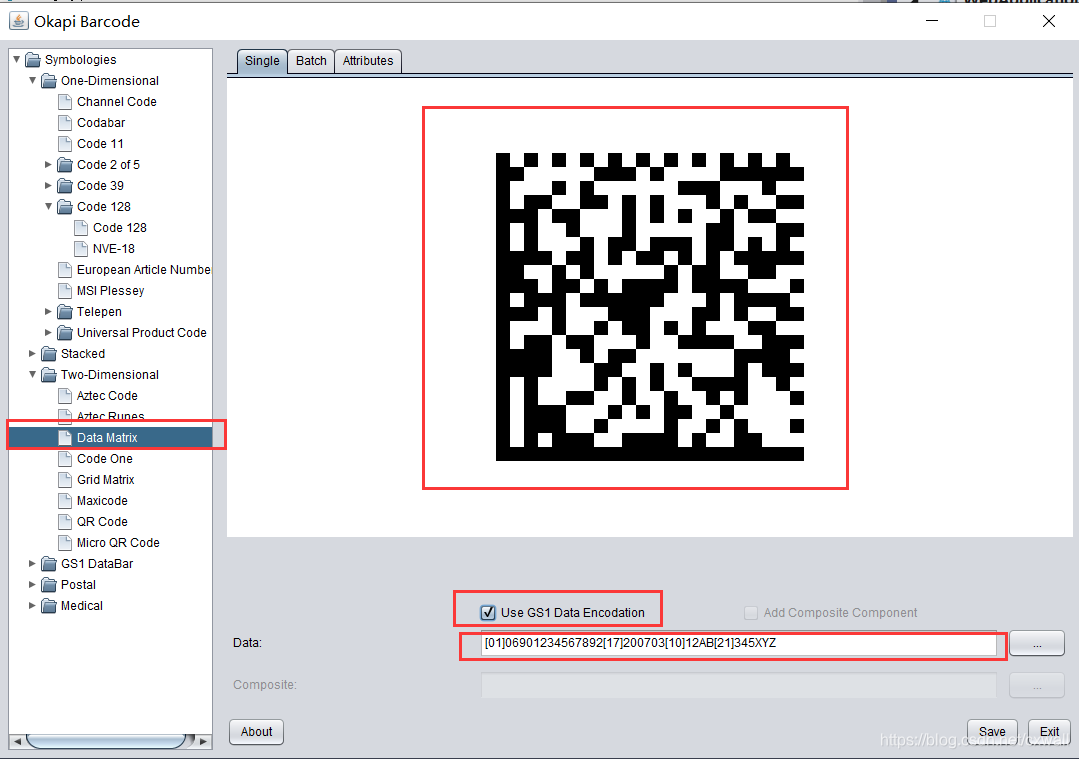Expand the Universal Product Code node
Viewport: 1079px width, 759px height.
(48, 333)
